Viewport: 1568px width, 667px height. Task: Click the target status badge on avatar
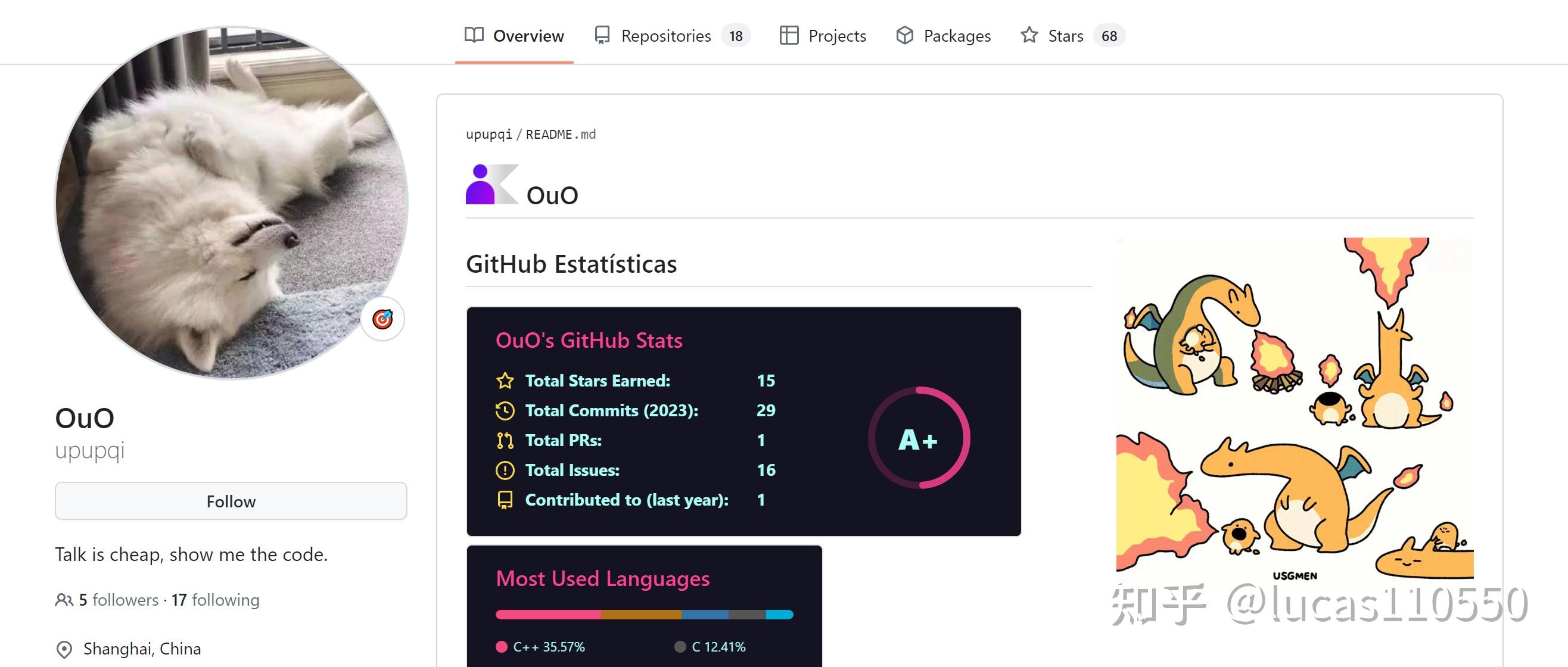pos(382,319)
